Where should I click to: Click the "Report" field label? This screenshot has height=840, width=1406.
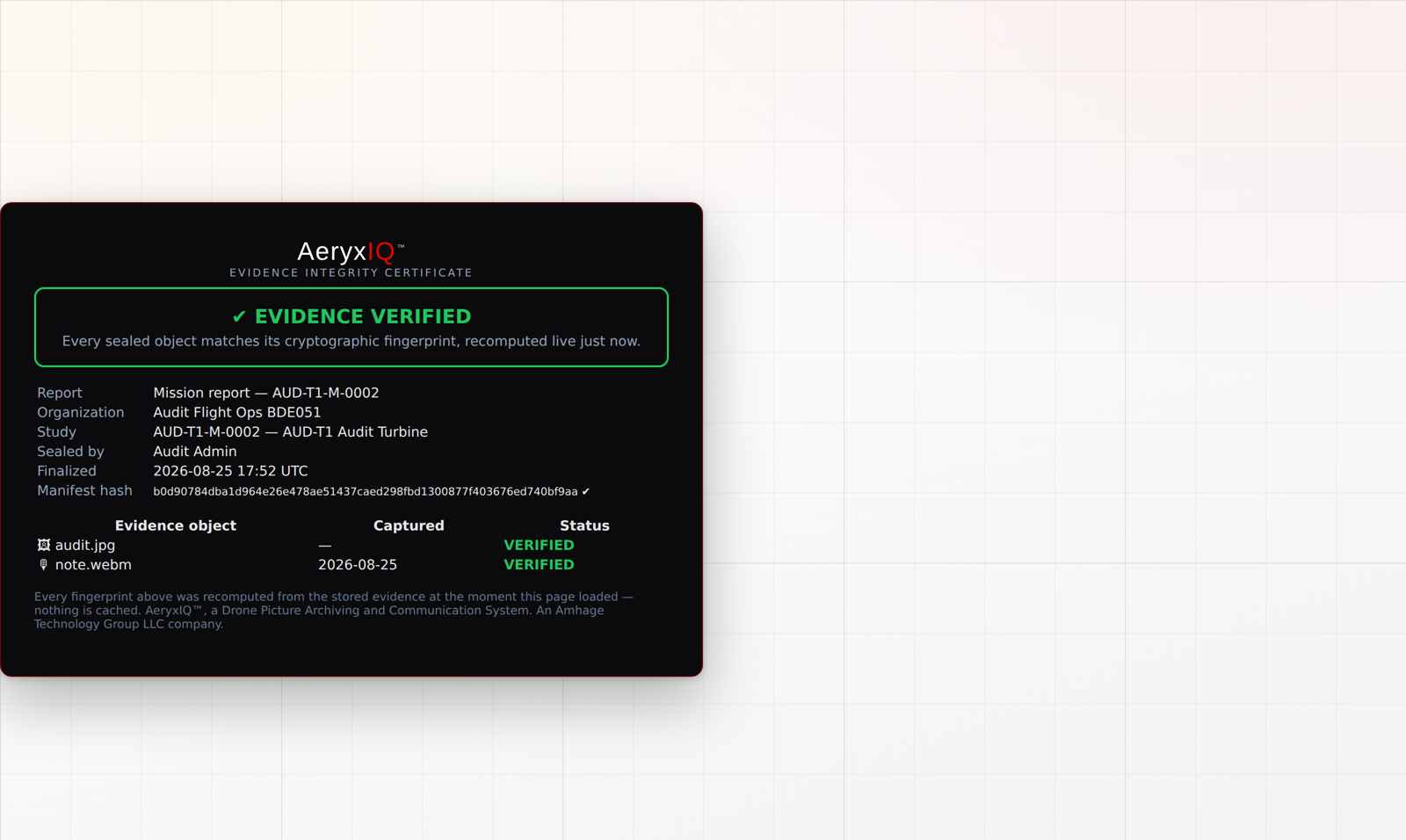60,393
